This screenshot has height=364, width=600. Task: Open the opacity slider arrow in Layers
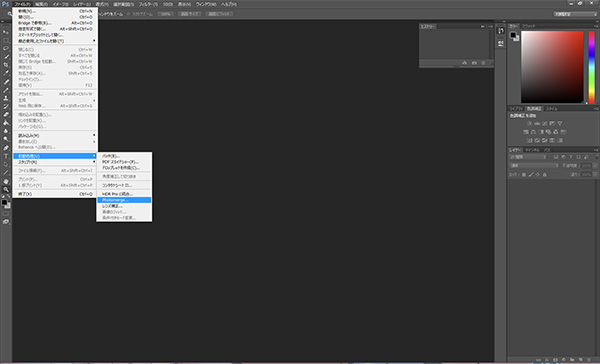[x=595, y=165]
